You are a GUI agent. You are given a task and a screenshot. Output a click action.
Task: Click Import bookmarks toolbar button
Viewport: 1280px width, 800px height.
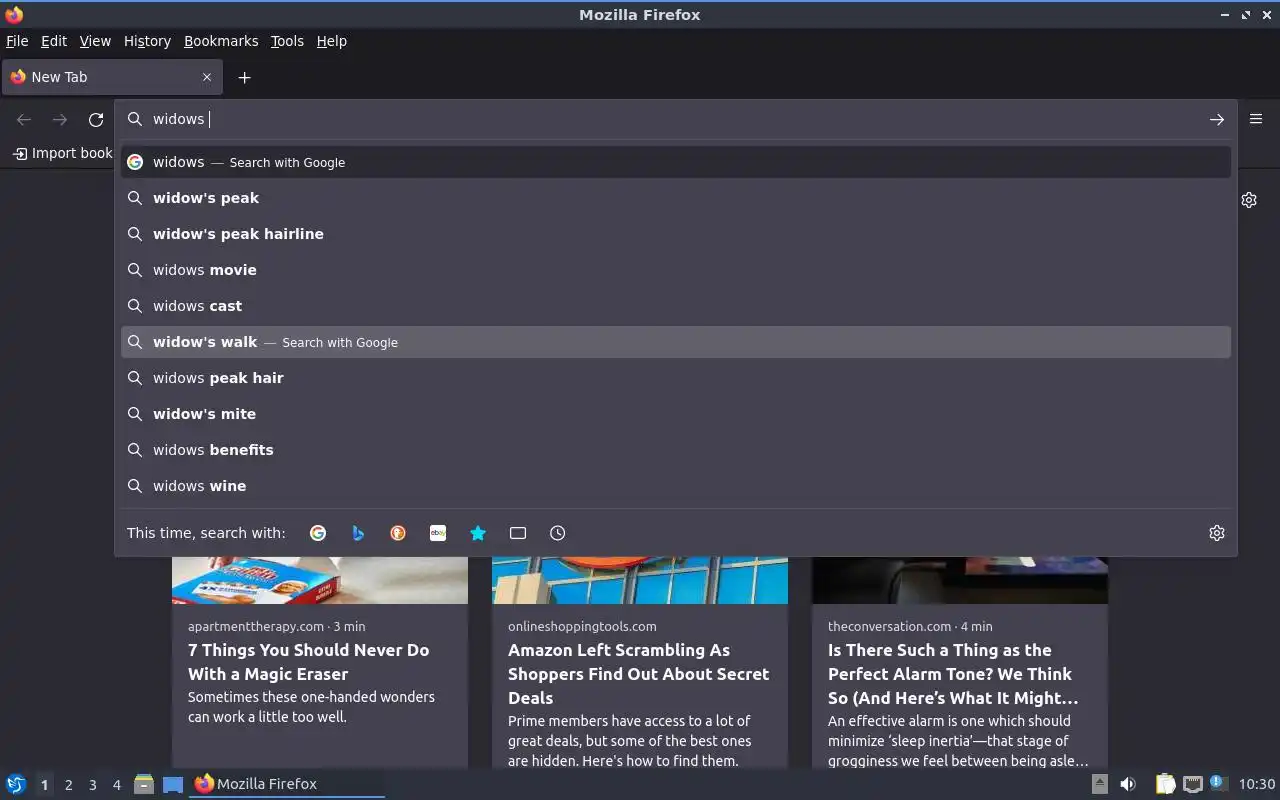coord(62,153)
